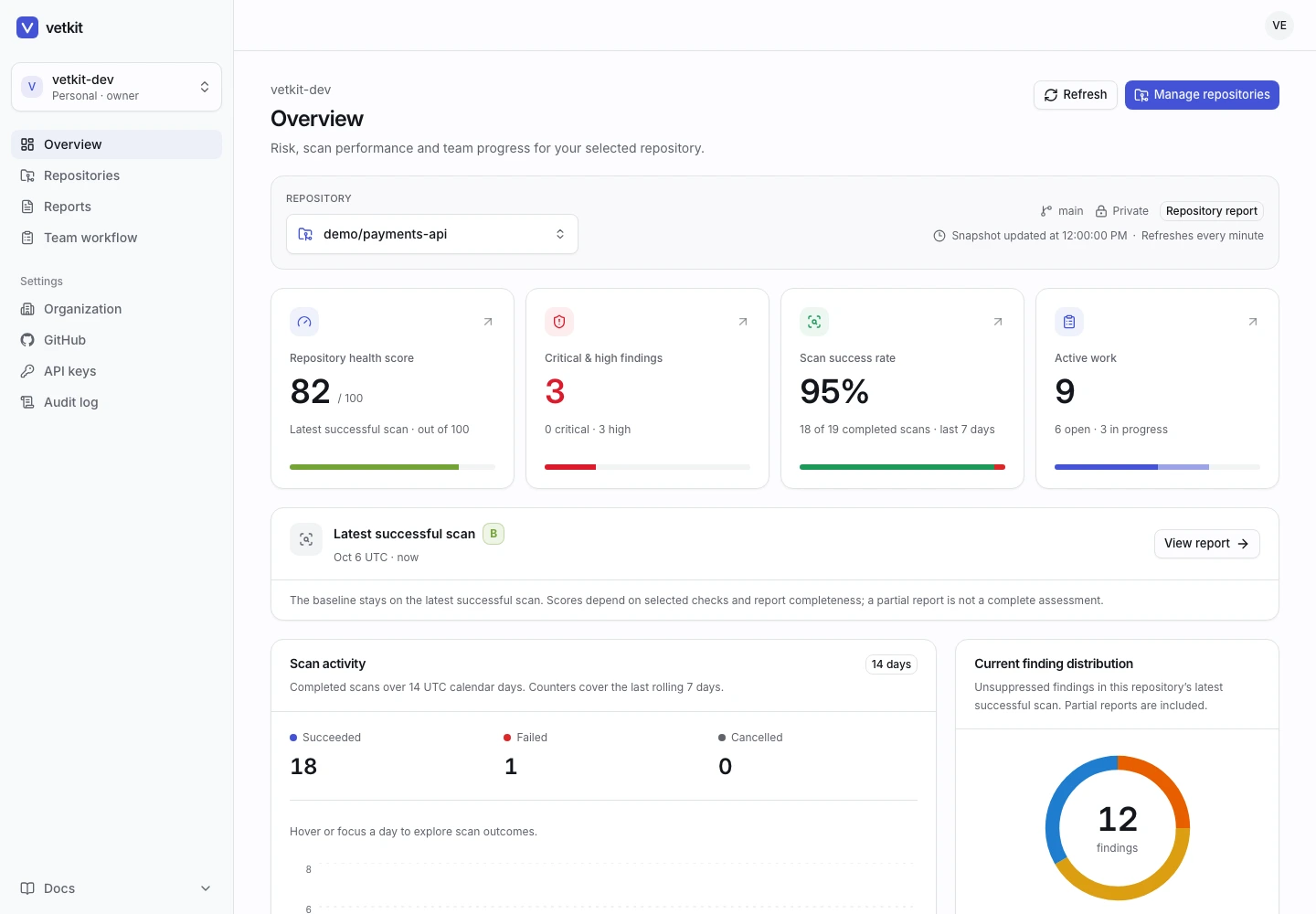Click the grade B badge
Screen dimensions: 1316x914
pyautogui.click(x=493, y=534)
